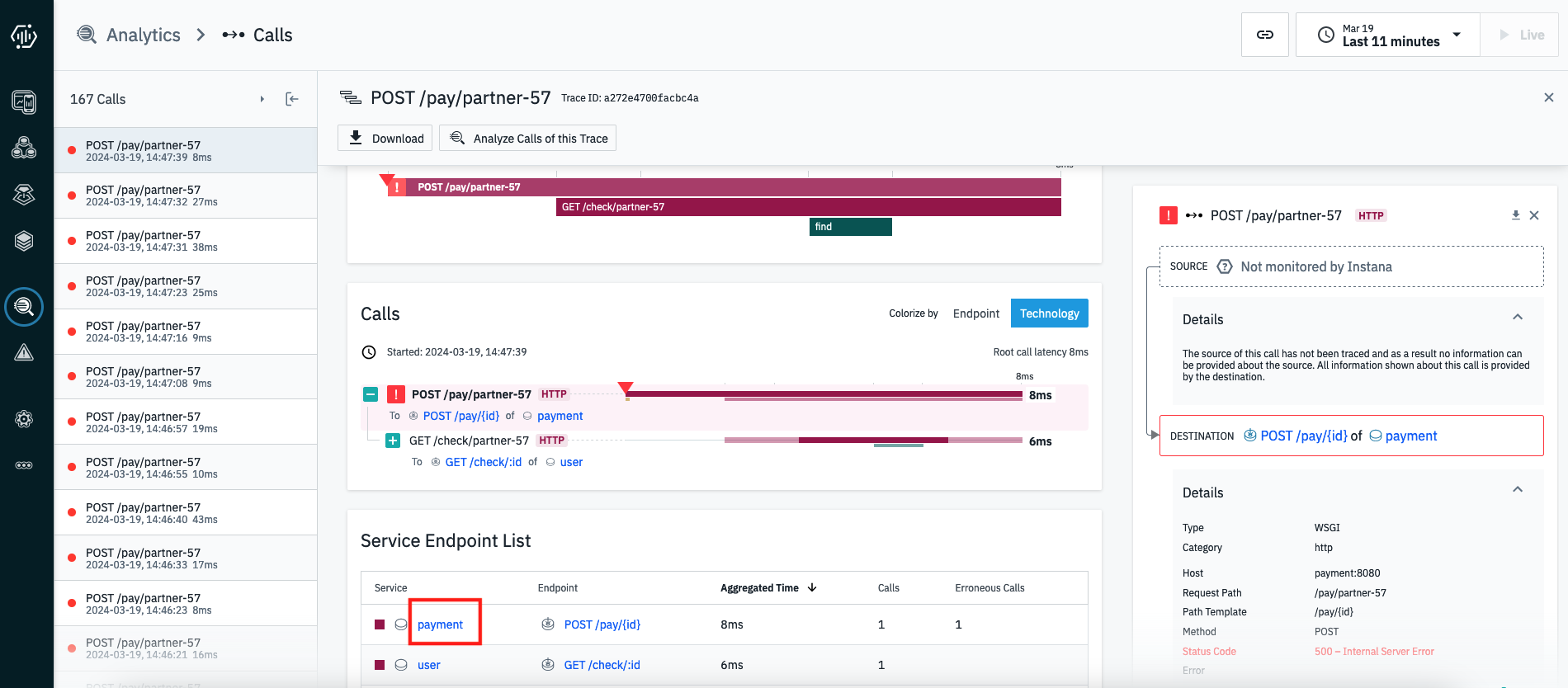1568x688 pixels.
Task: Click the color swatch on the payment row
Action: pos(380,624)
